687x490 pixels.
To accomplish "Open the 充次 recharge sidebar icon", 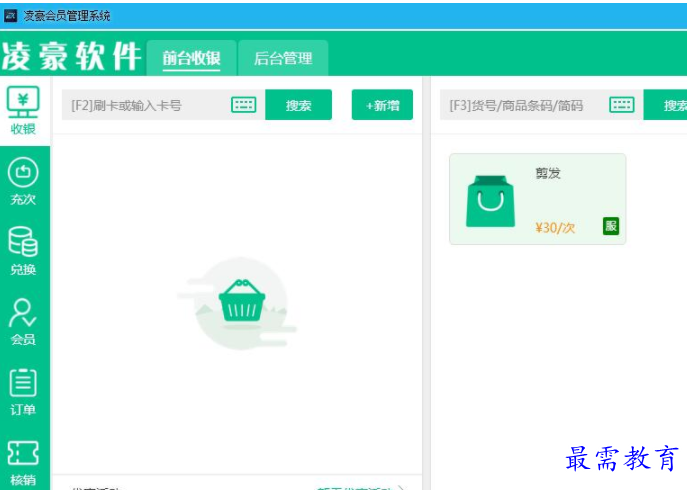I will 23,181.
